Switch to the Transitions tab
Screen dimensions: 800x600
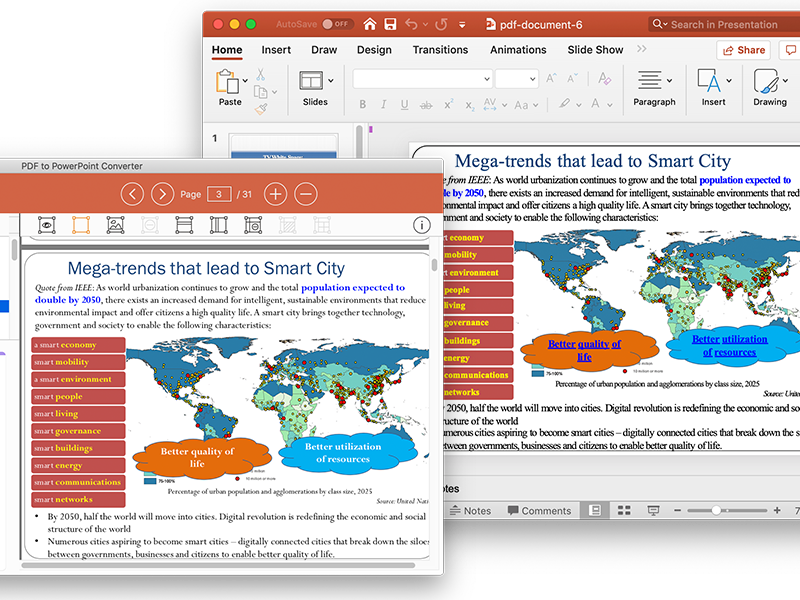click(440, 50)
